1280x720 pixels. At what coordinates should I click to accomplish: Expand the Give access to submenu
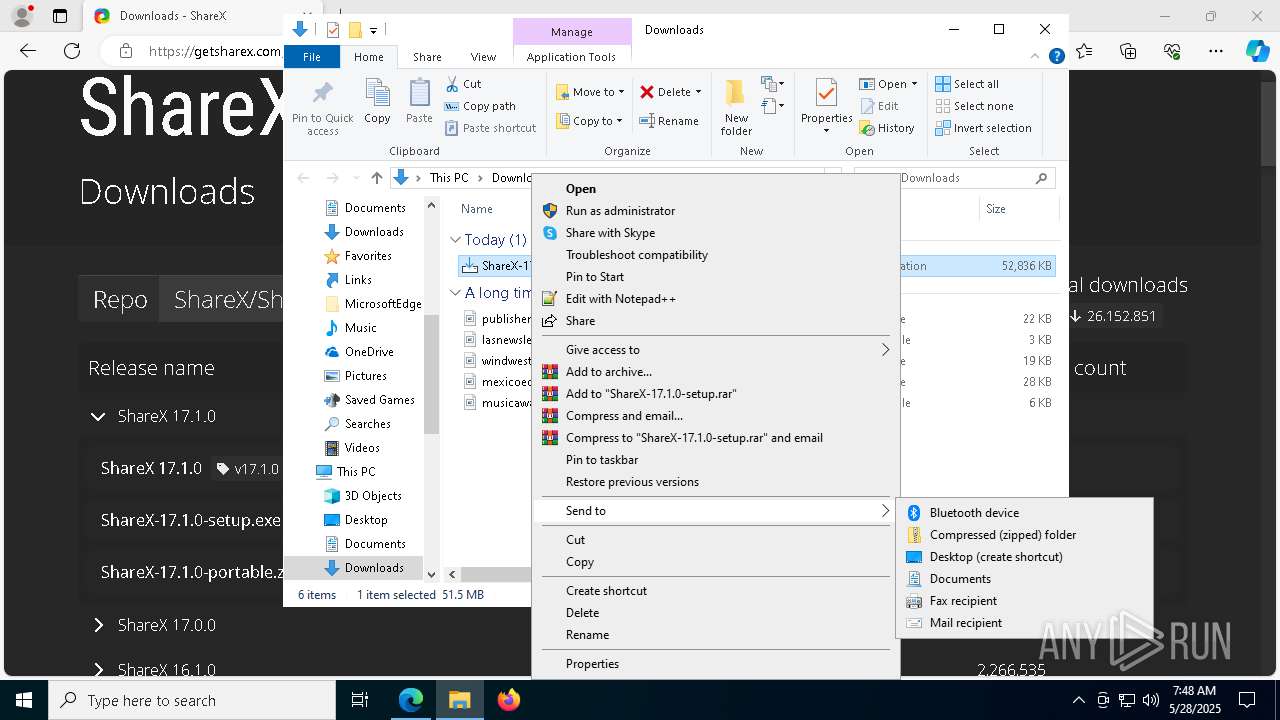(716, 350)
